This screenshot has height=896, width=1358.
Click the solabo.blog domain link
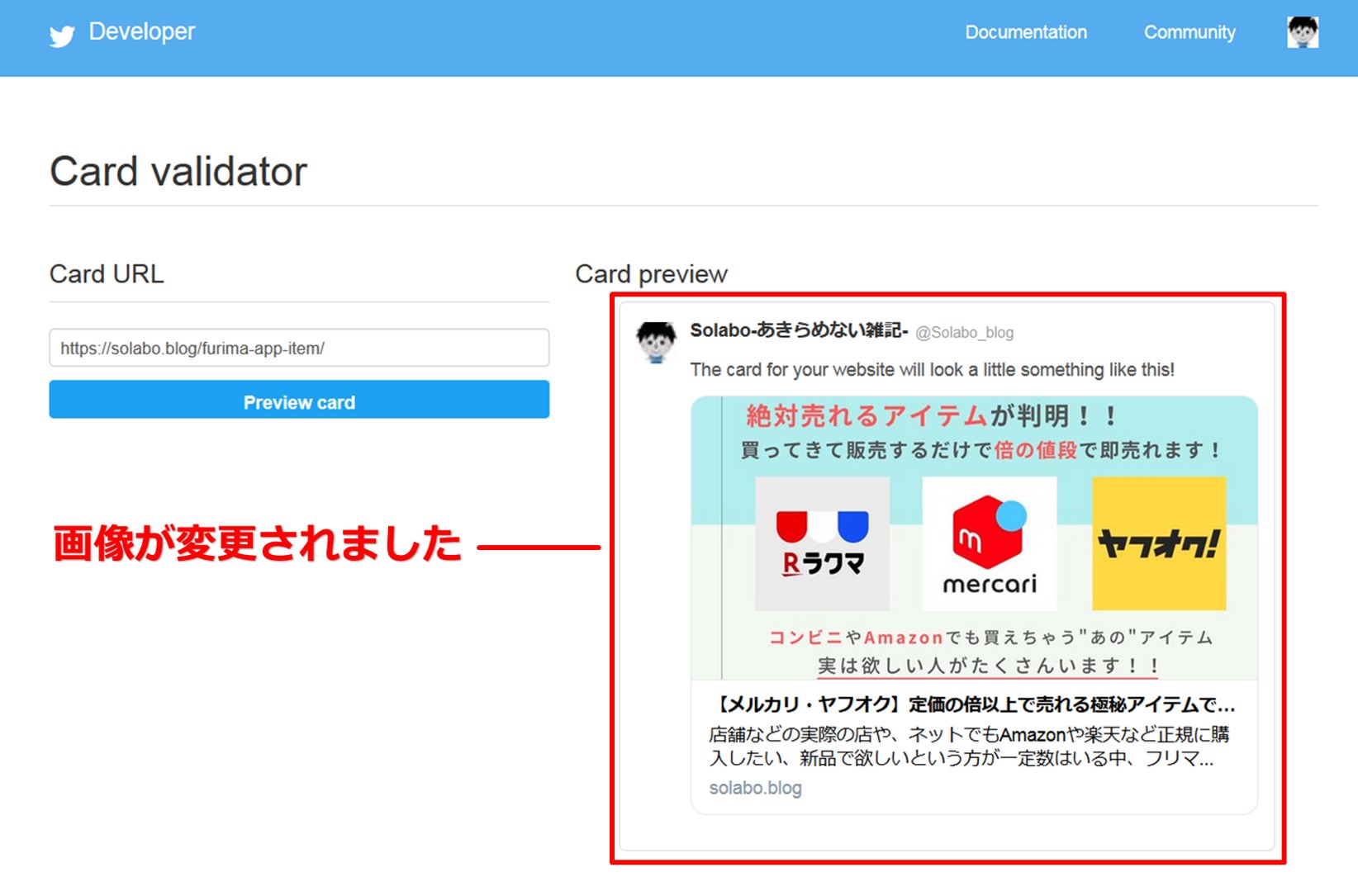[755, 788]
